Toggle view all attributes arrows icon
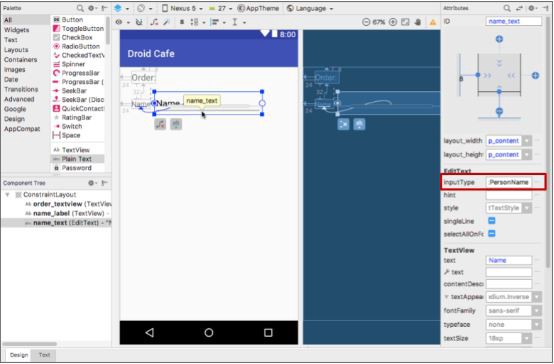This screenshot has width=554, height=364. coord(519,8)
